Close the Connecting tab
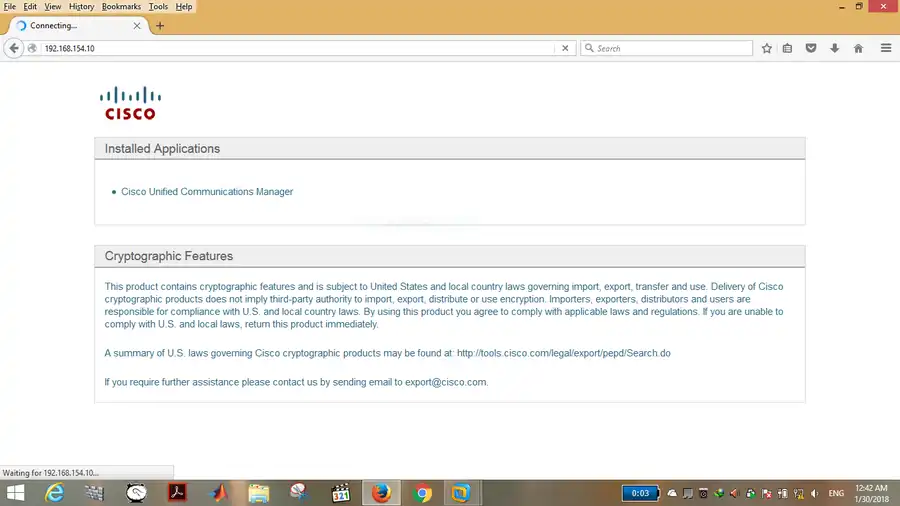Screen dimensions: 900x506 [x=137, y=25]
